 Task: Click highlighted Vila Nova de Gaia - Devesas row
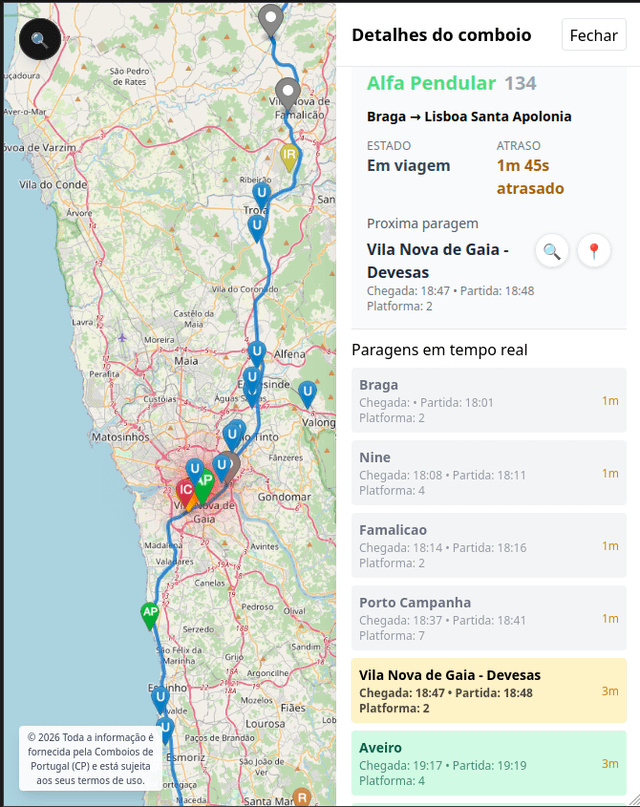[488, 691]
